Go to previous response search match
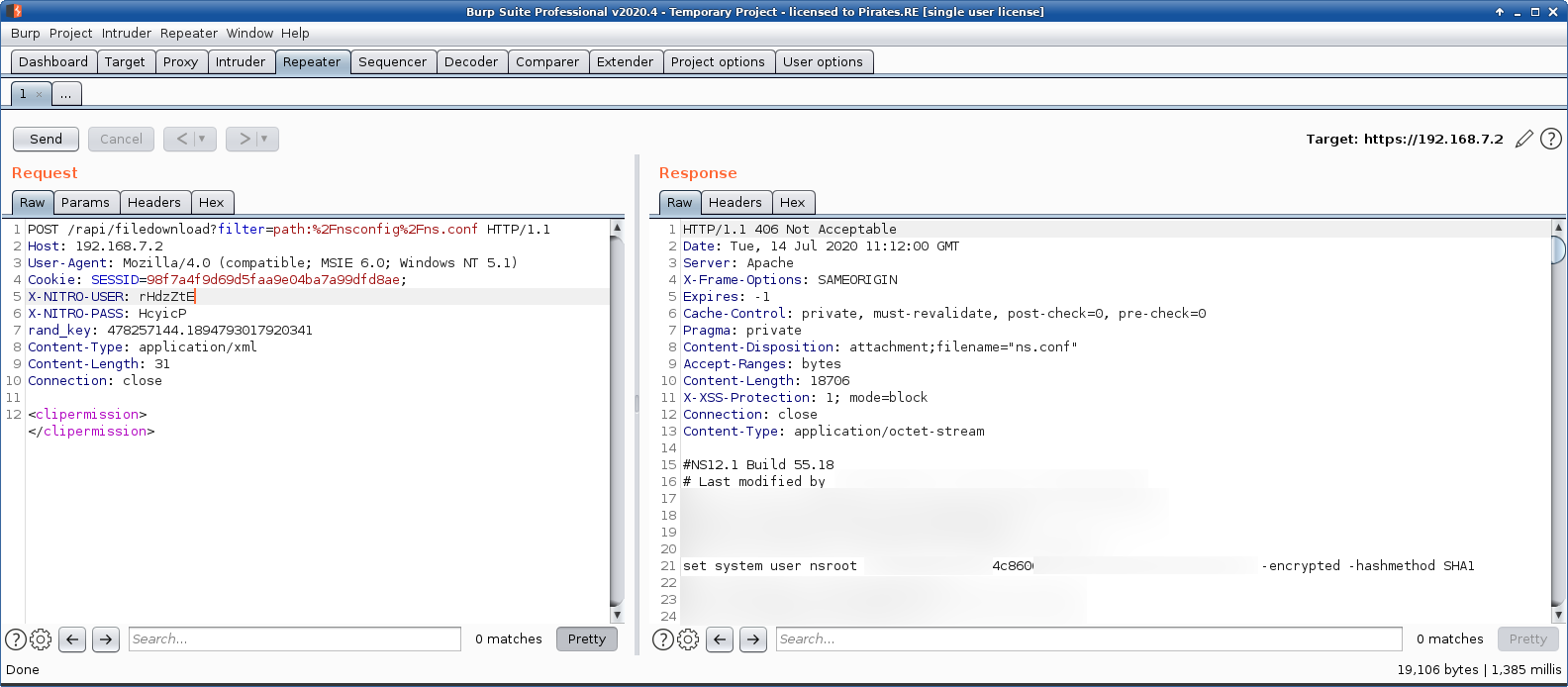1568x687 pixels. 720,639
